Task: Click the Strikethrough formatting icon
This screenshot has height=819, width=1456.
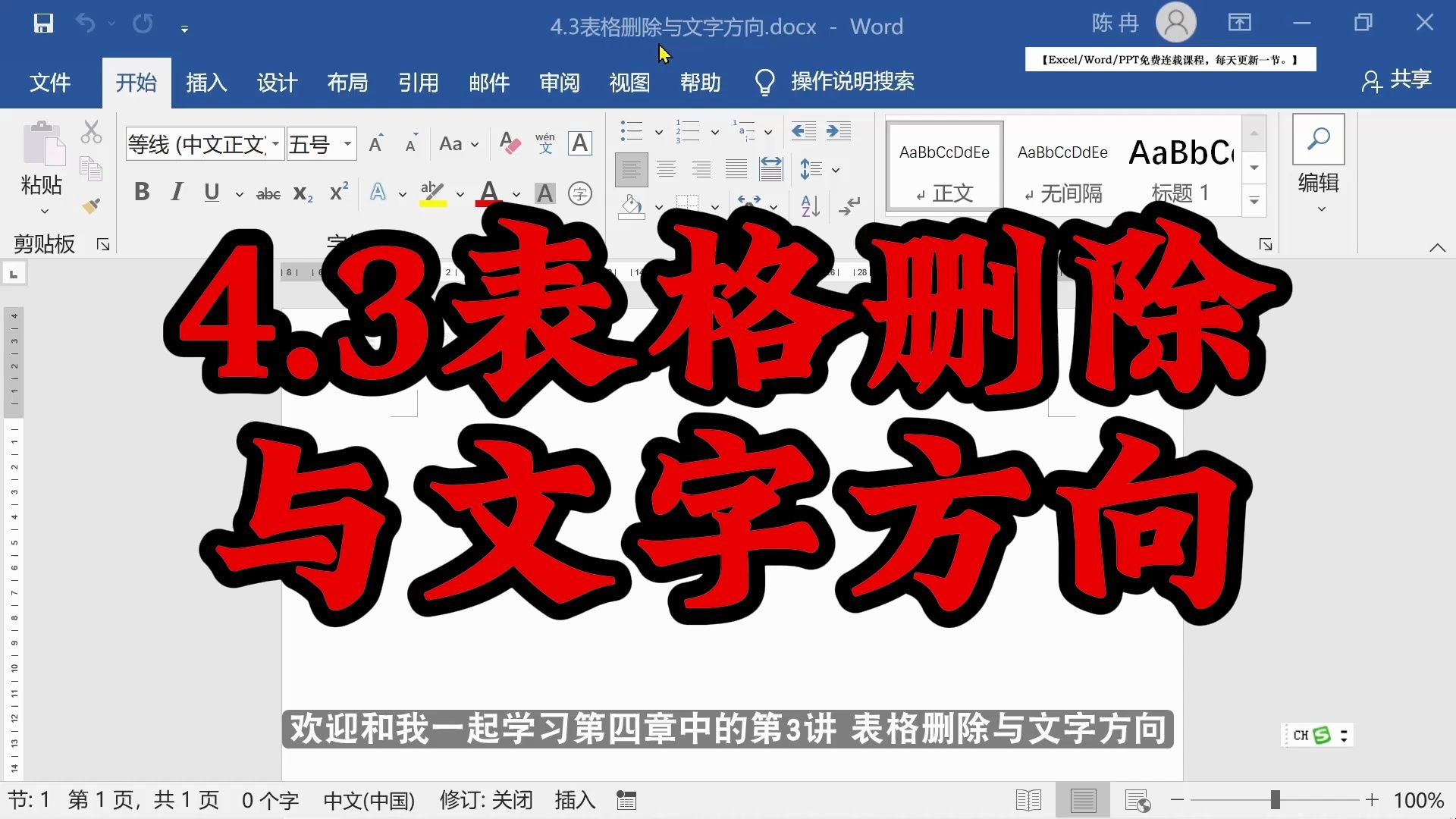Action: (x=267, y=192)
